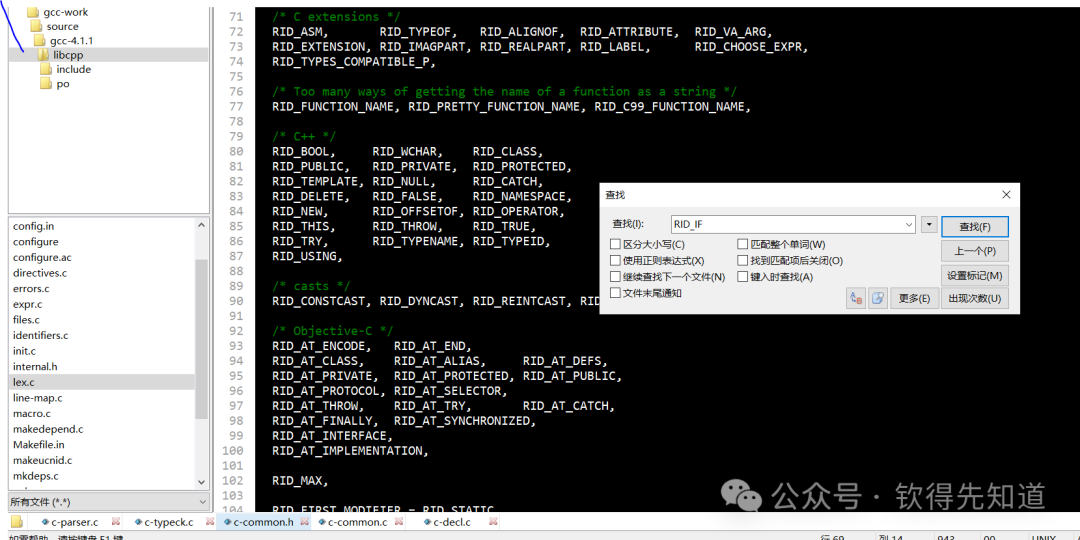
Task: Select the include folder in the tree
Action: click(x=74, y=69)
